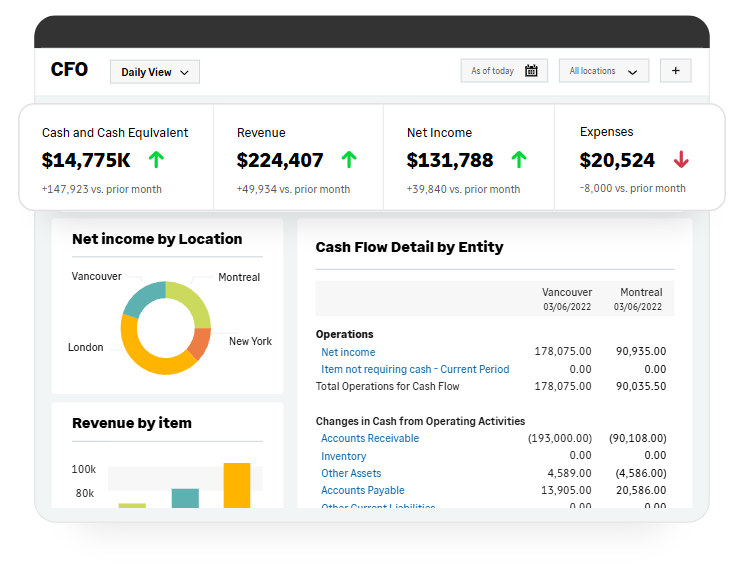Click the 100k axis label in revenue chart
743x567 pixels.
click(83, 469)
